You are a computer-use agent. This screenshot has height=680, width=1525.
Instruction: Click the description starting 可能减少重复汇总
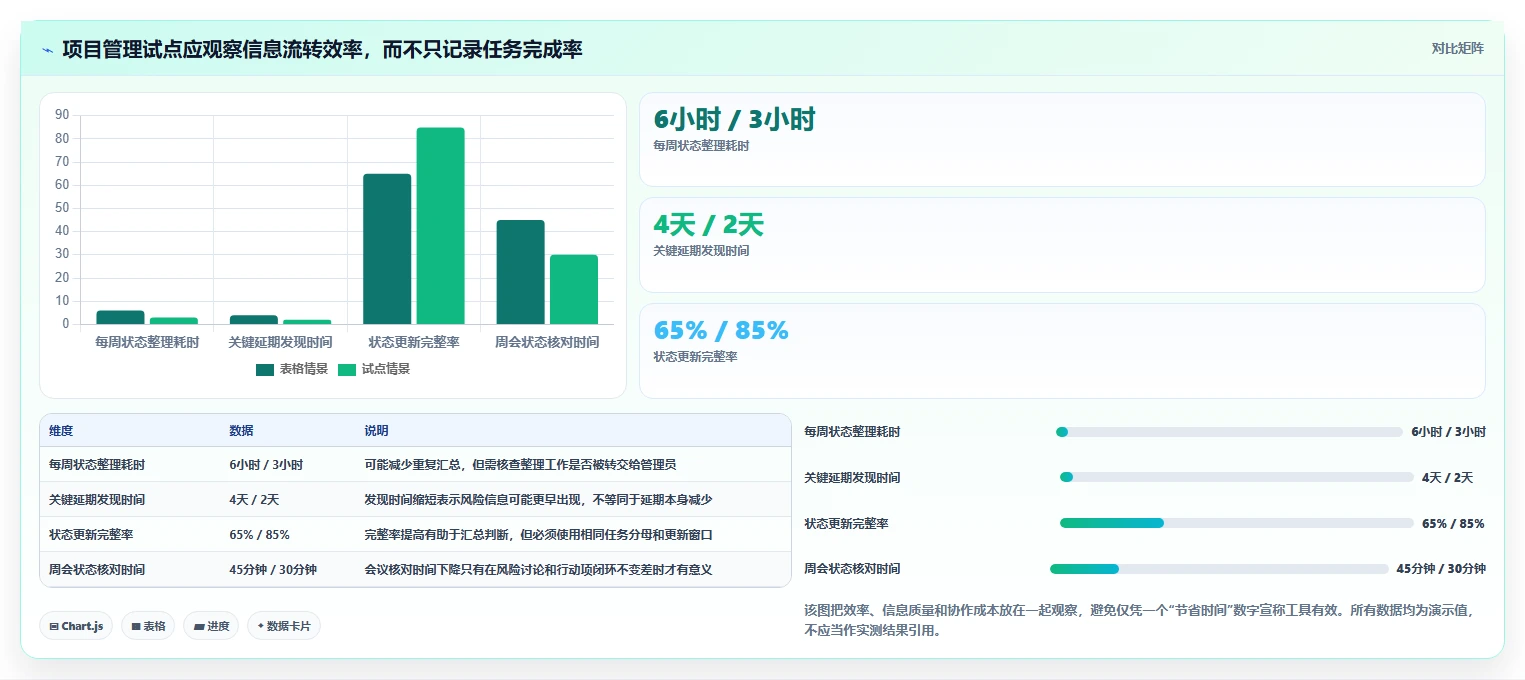point(520,465)
